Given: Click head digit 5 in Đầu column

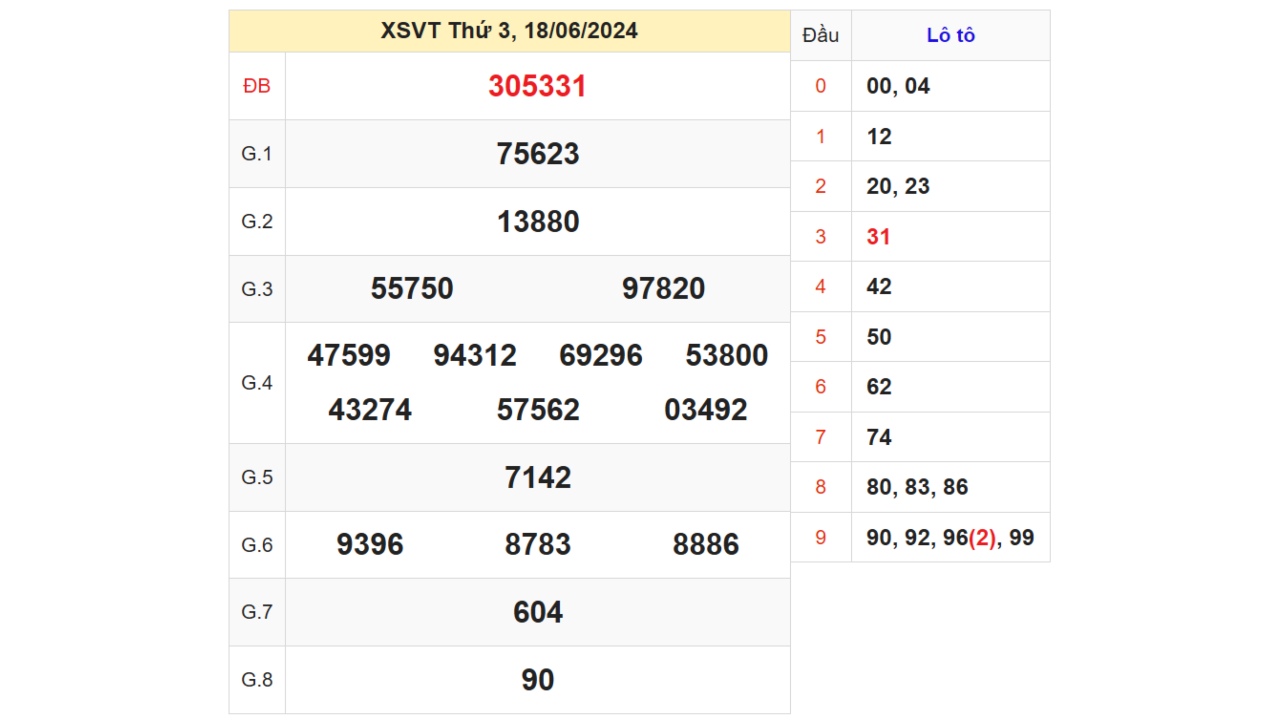Looking at the screenshot, I should click(821, 337).
